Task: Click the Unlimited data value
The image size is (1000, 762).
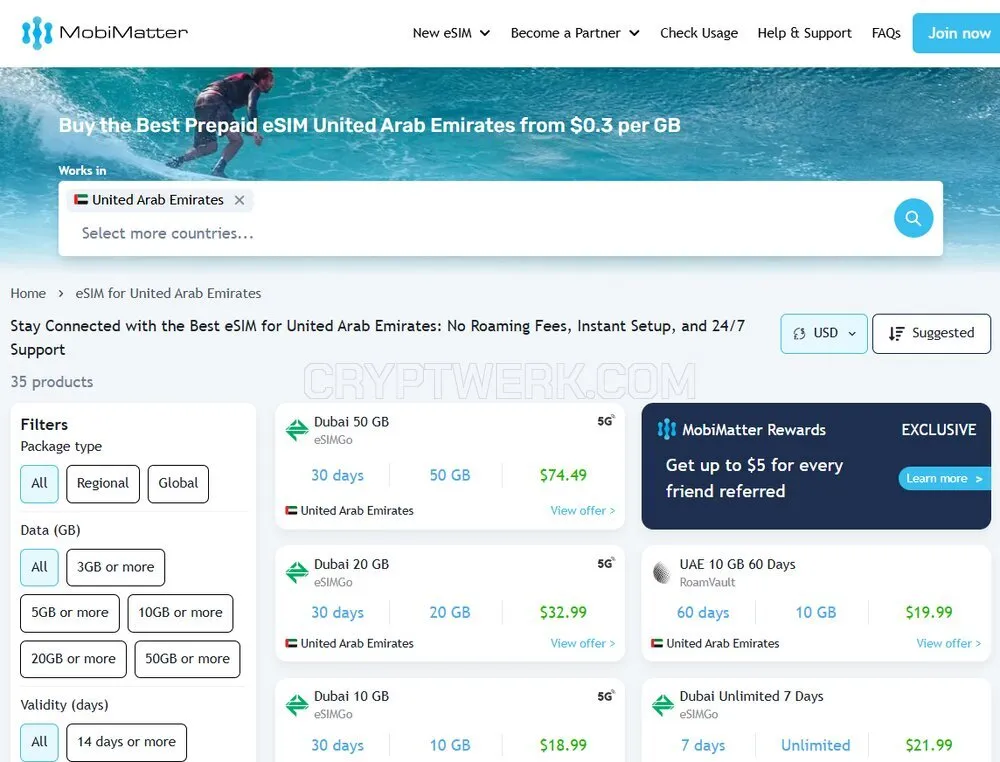Action: click(x=816, y=745)
